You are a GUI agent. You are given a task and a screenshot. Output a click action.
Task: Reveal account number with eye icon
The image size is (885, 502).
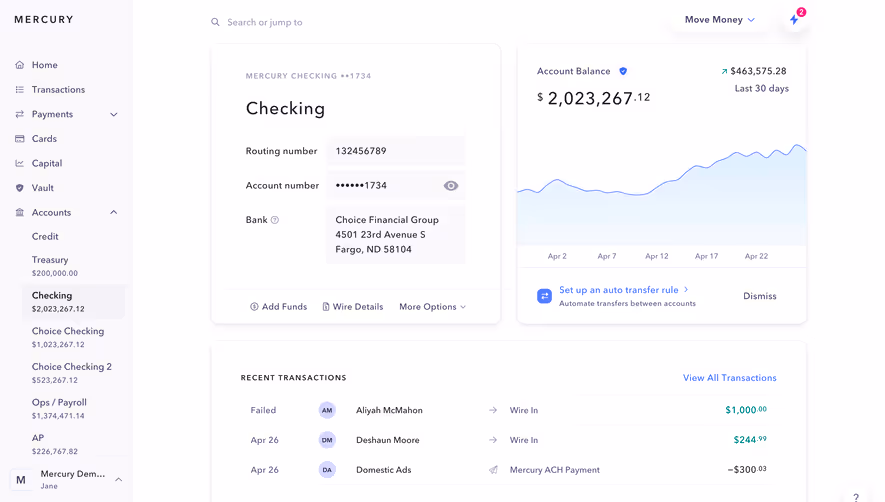click(x=450, y=186)
